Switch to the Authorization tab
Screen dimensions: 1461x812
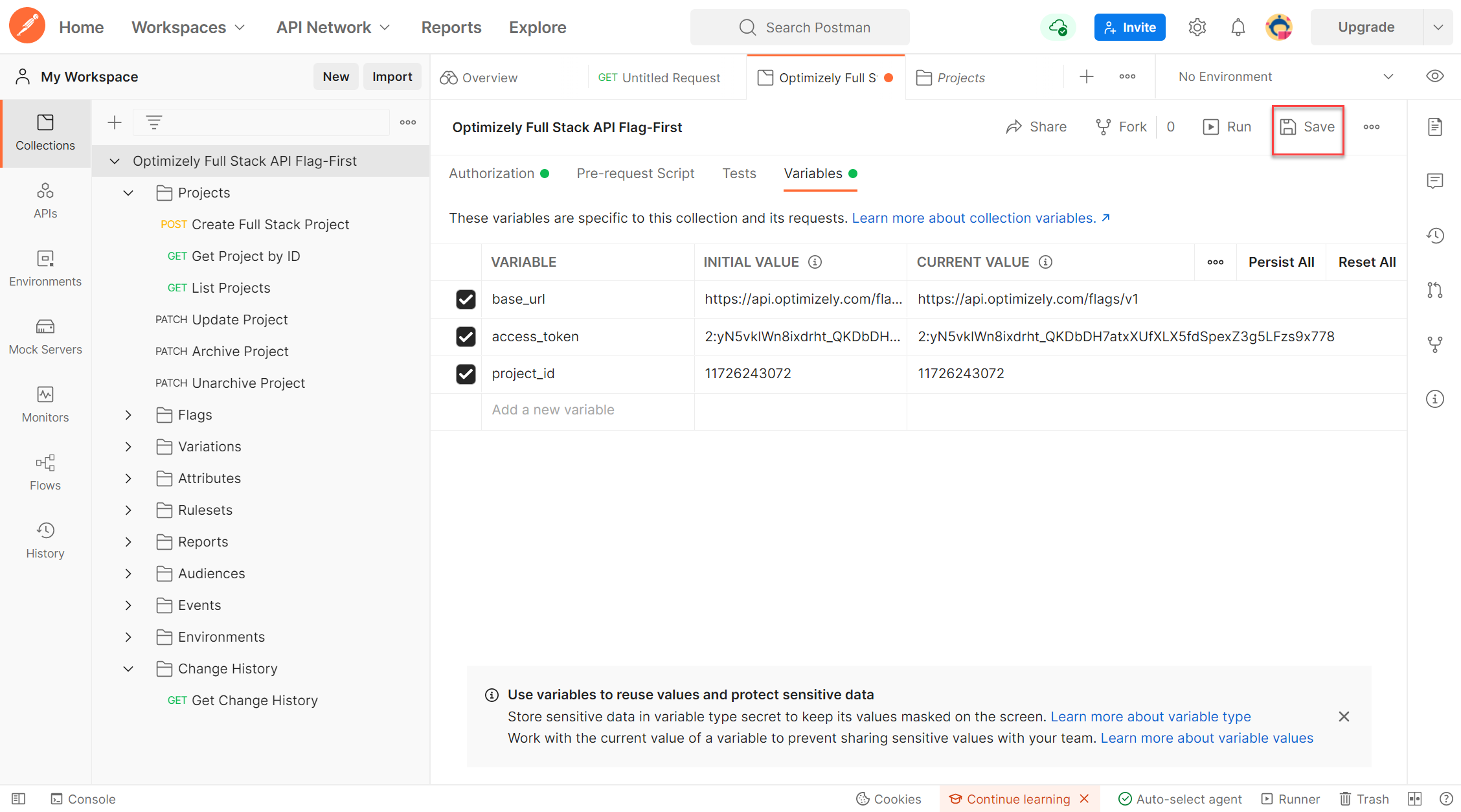499,174
